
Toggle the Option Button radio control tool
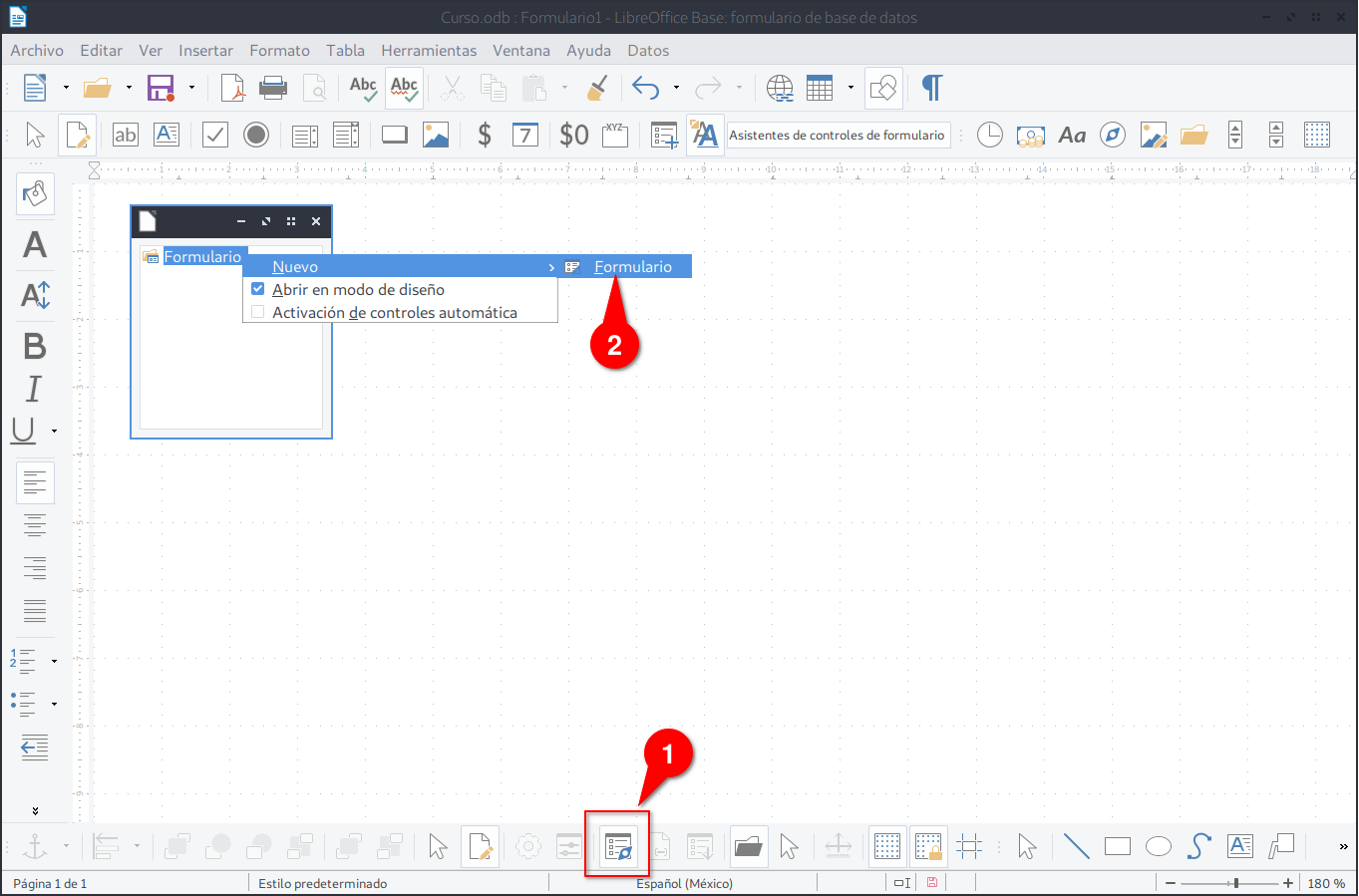tap(256, 135)
